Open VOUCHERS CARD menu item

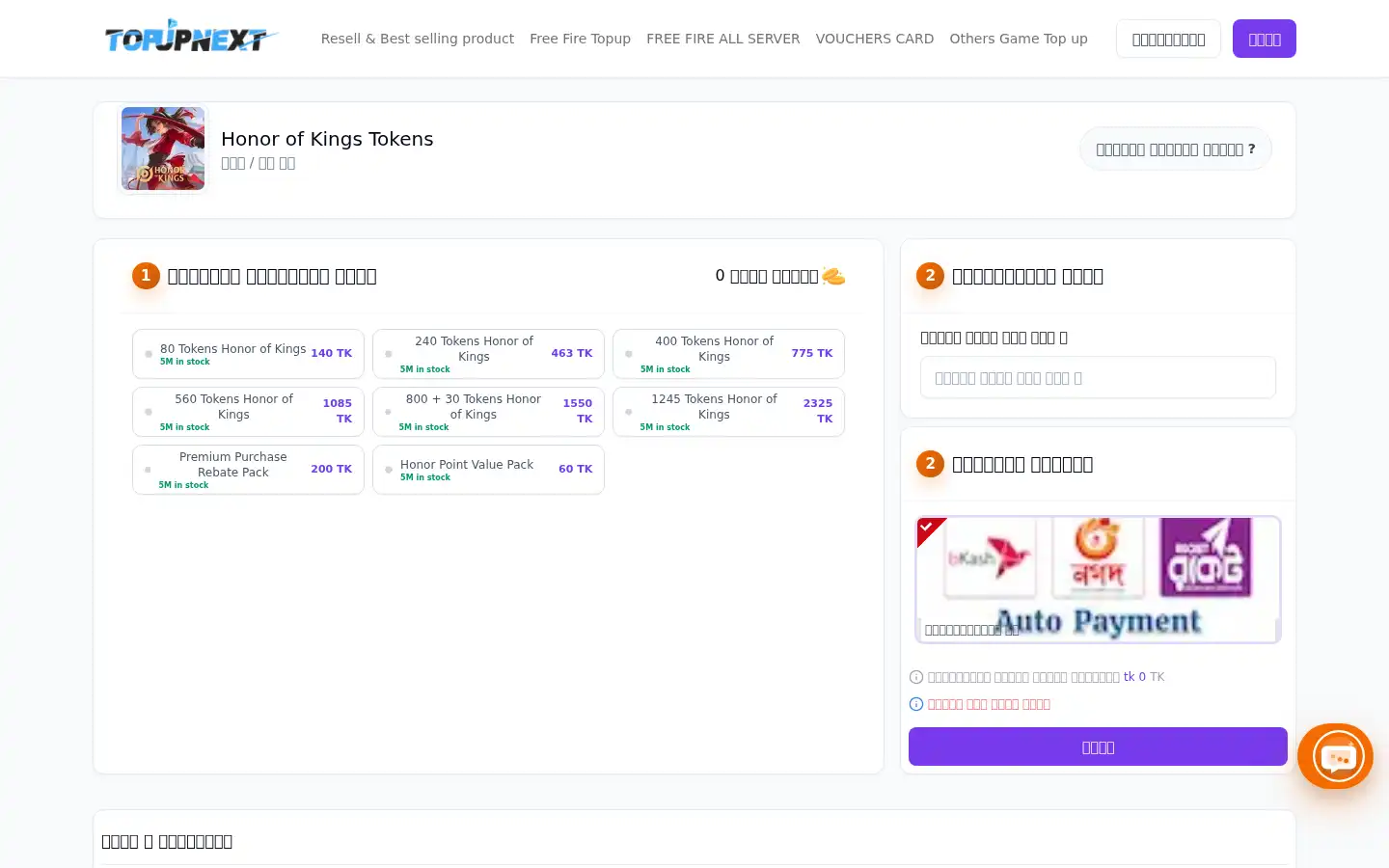pyautogui.click(x=875, y=39)
